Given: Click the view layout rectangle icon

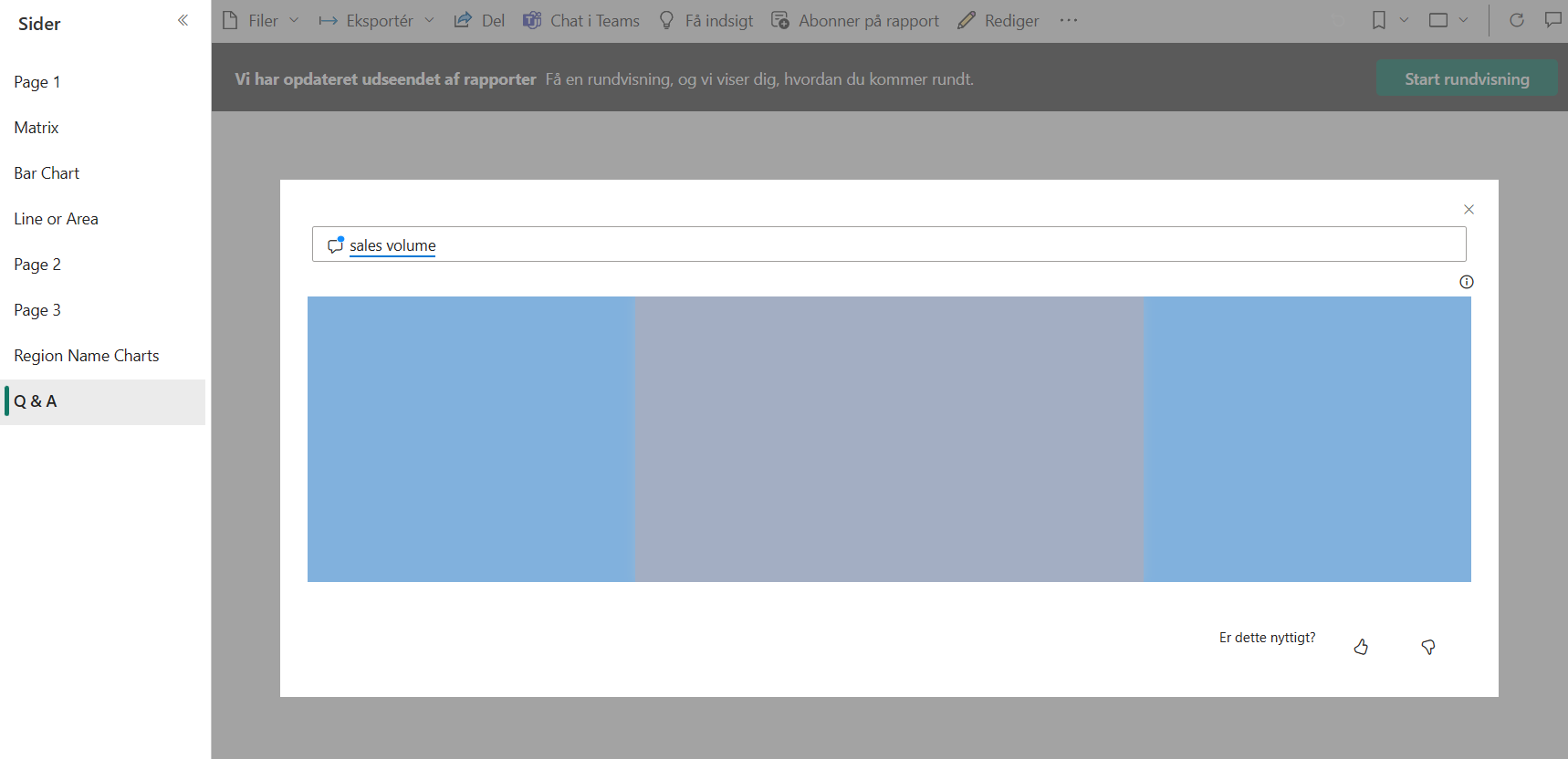Looking at the screenshot, I should (1438, 20).
